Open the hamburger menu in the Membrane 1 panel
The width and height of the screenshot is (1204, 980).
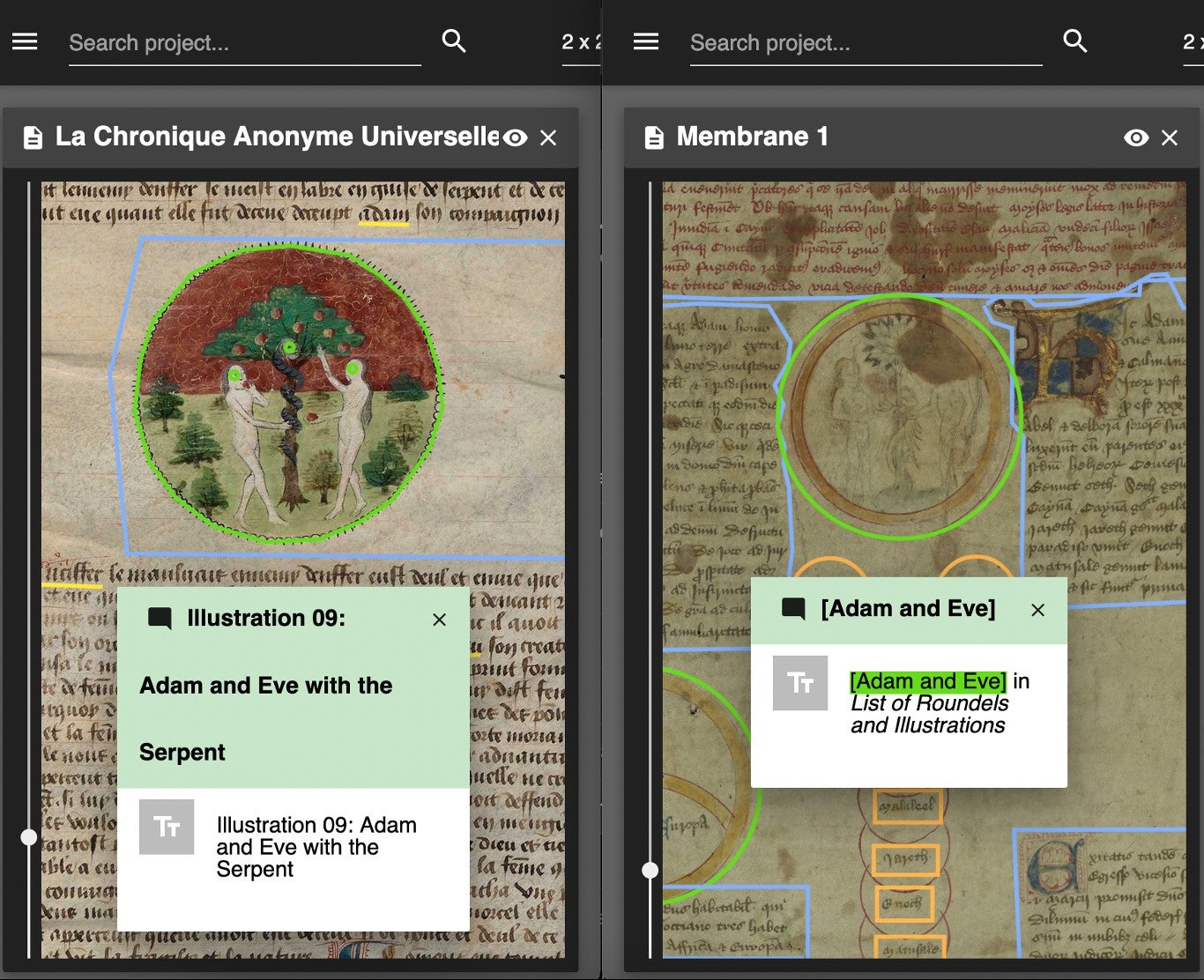(x=646, y=41)
